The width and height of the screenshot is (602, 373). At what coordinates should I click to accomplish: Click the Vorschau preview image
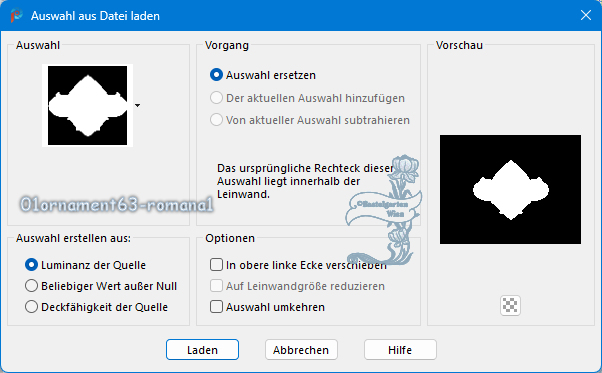[510, 189]
